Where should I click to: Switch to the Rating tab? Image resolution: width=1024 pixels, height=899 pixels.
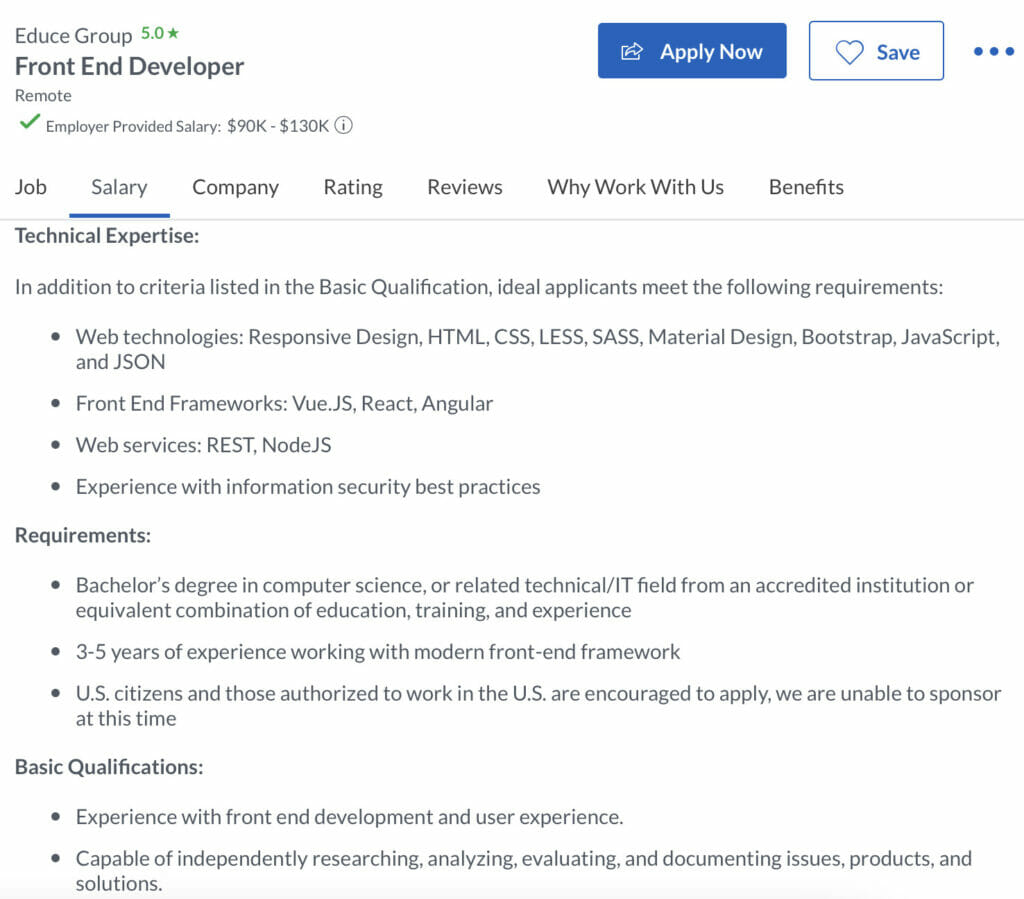tap(352, 187)
